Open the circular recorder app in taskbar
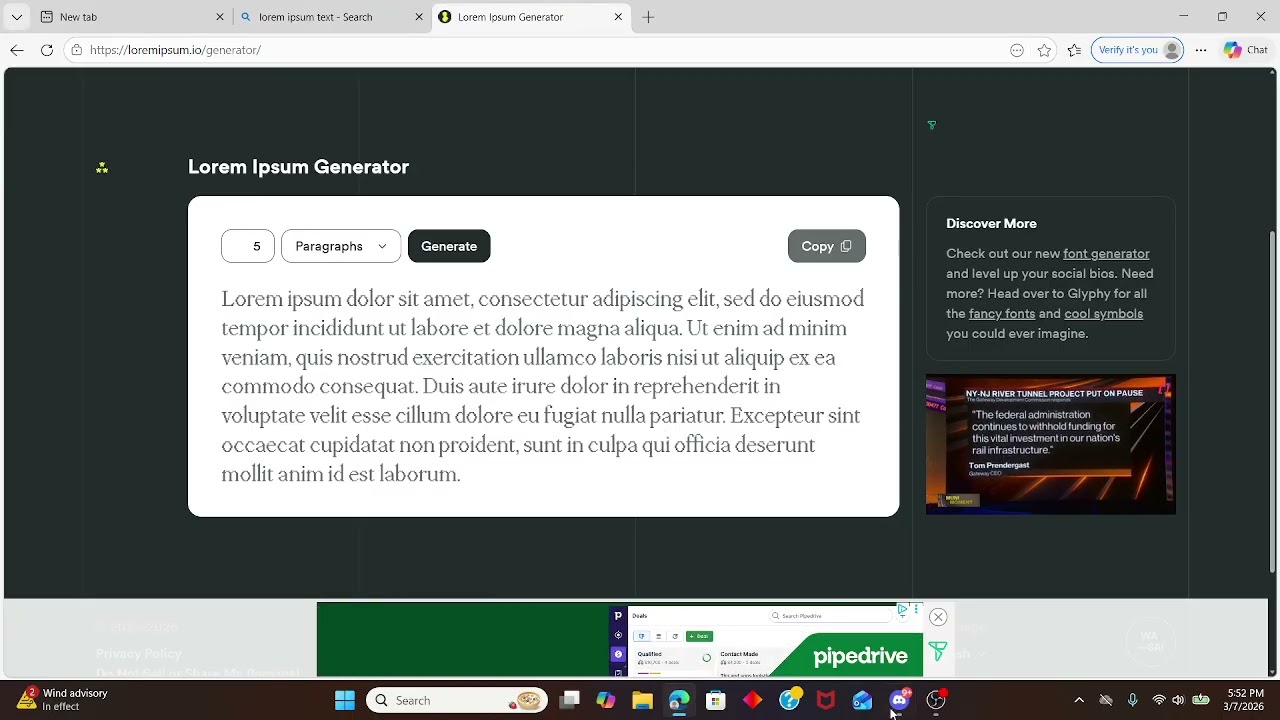The width and height of the screenshot is (1280, 720). point(936,701)
